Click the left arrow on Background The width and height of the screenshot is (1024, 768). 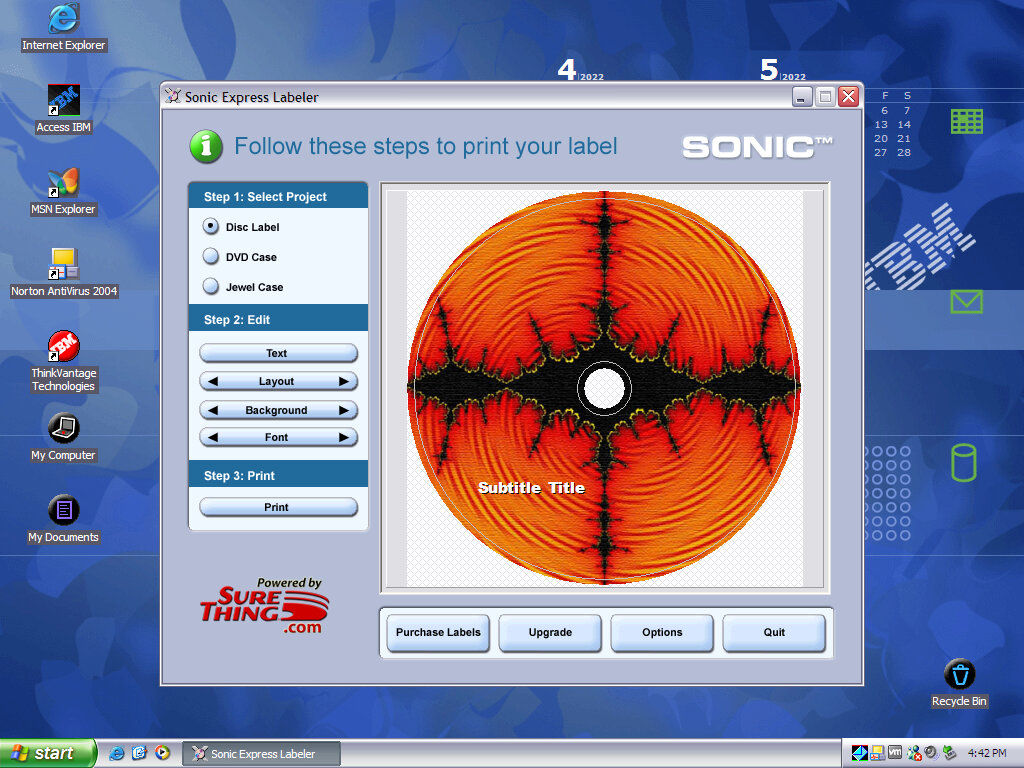tap(212, 411)
